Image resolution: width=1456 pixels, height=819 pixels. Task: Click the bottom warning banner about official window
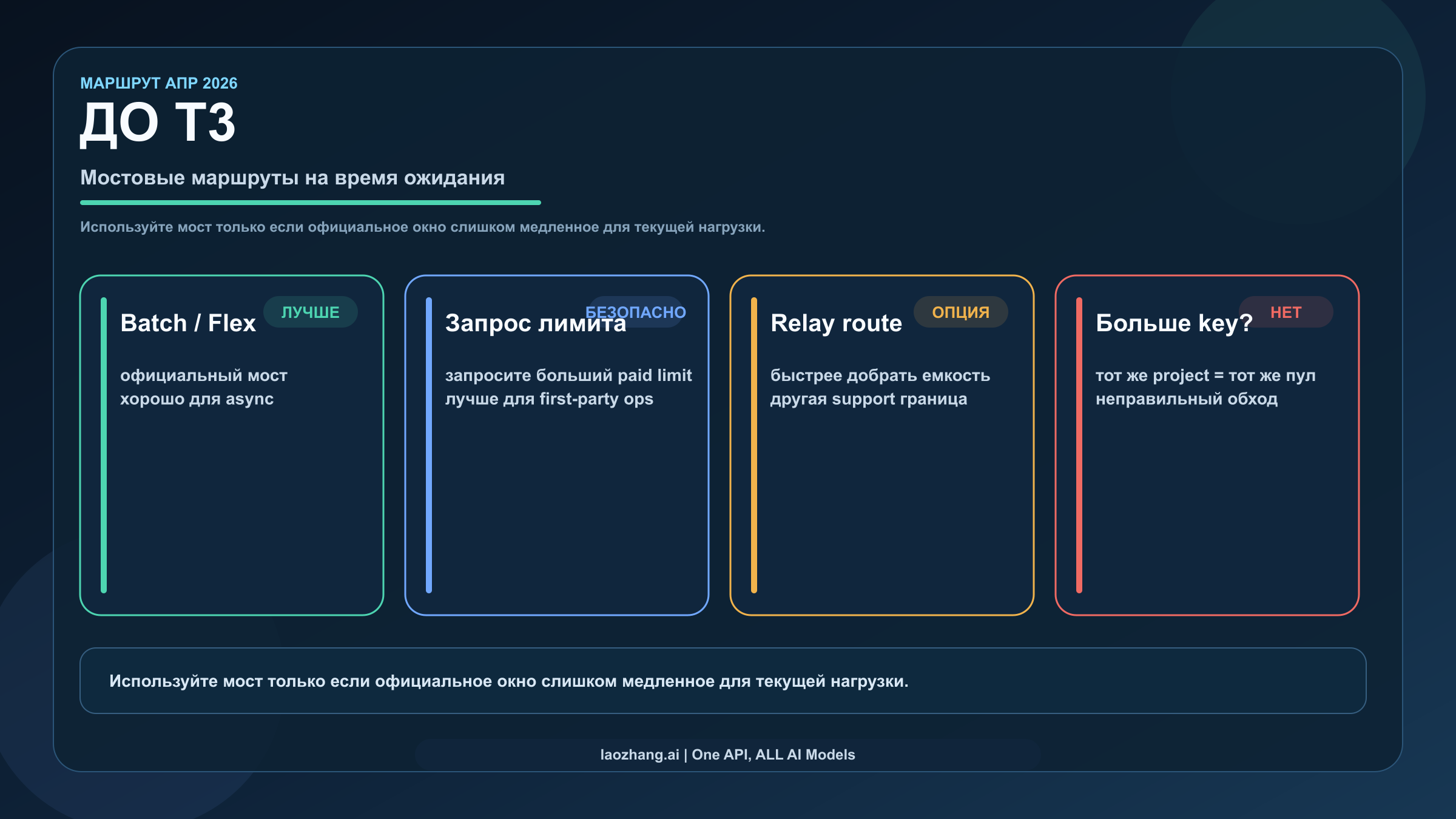point(728,681)
